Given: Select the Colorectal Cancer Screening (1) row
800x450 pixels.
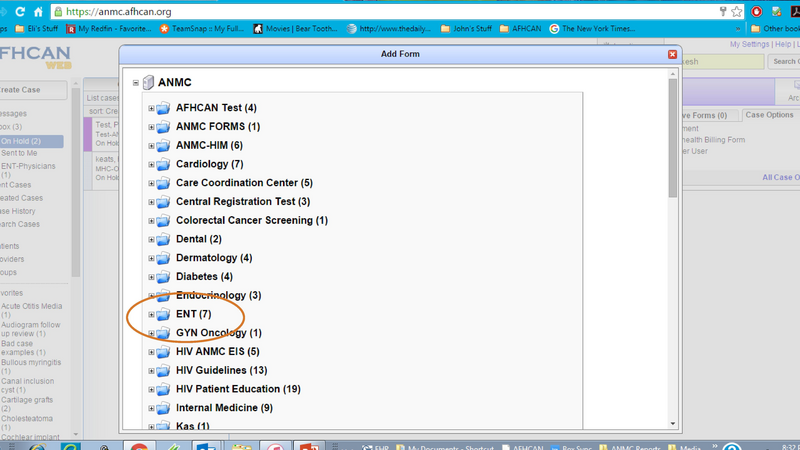Looking at the screenshot, I should (252, 220).
